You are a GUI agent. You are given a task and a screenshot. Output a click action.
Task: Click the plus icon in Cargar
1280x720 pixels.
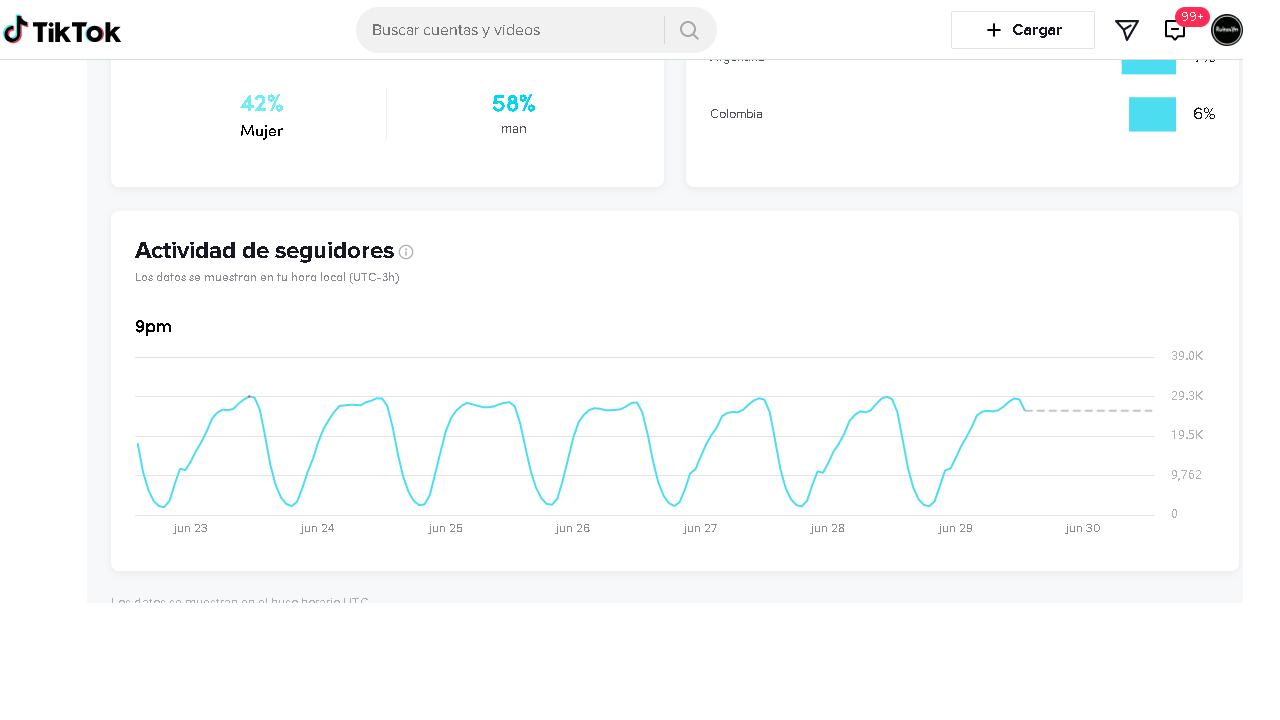[x=993, y=30]
